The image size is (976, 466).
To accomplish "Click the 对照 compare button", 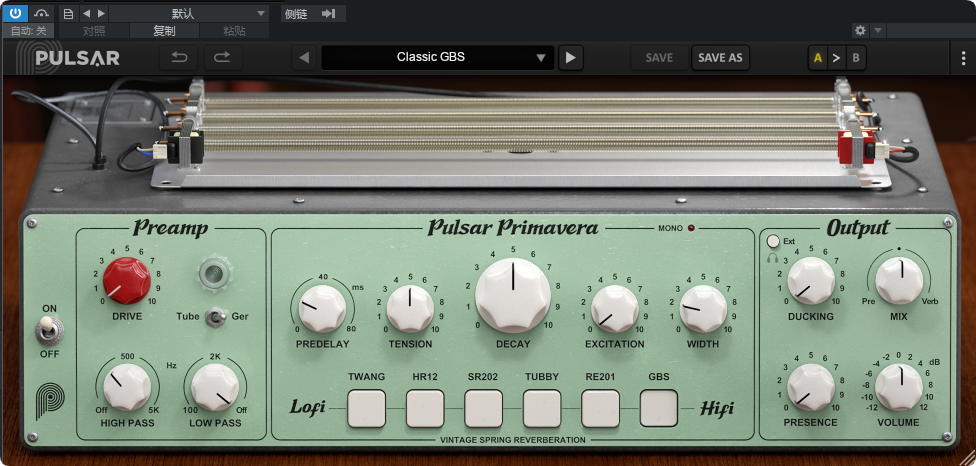I will [93, 31].
